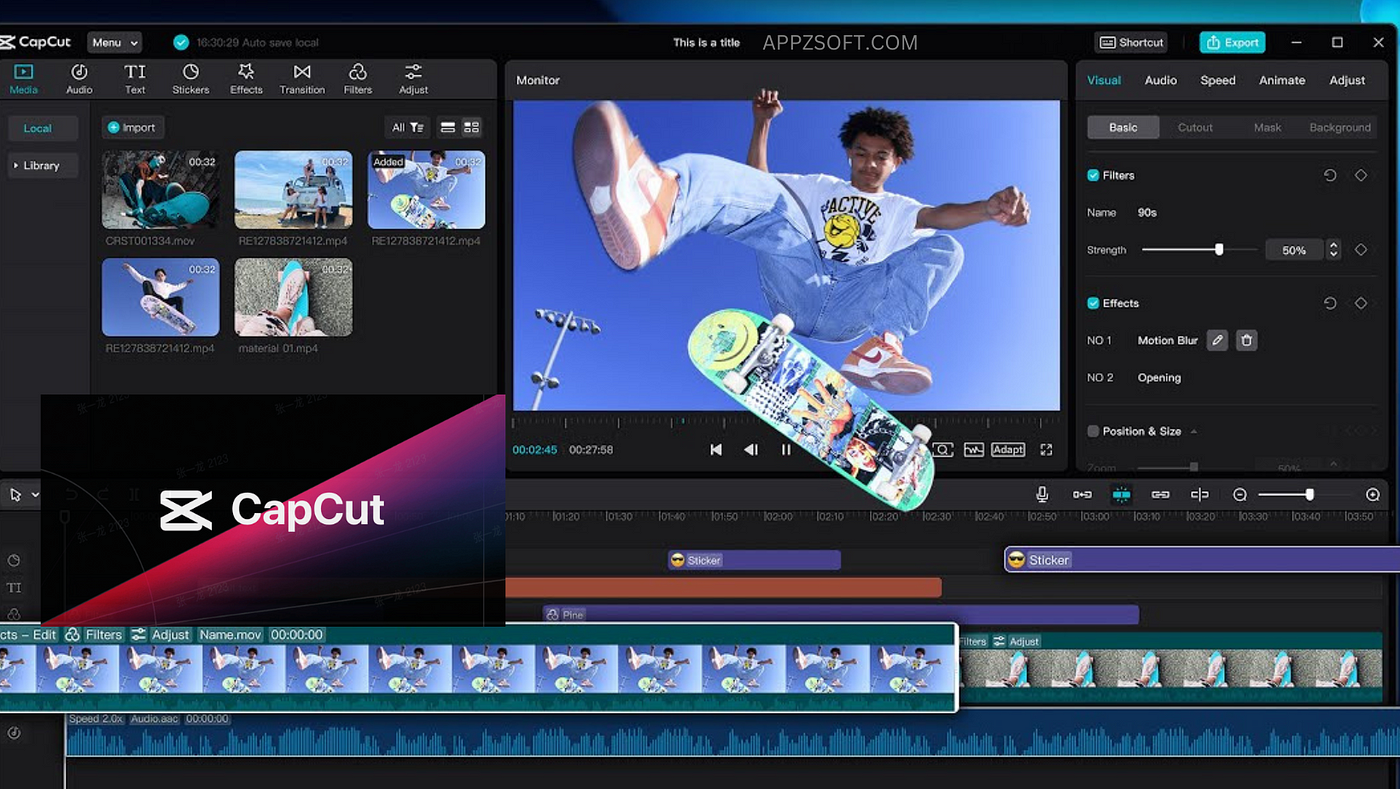
Task: Open the All media filter dropdown
Action: pos(406,127)
